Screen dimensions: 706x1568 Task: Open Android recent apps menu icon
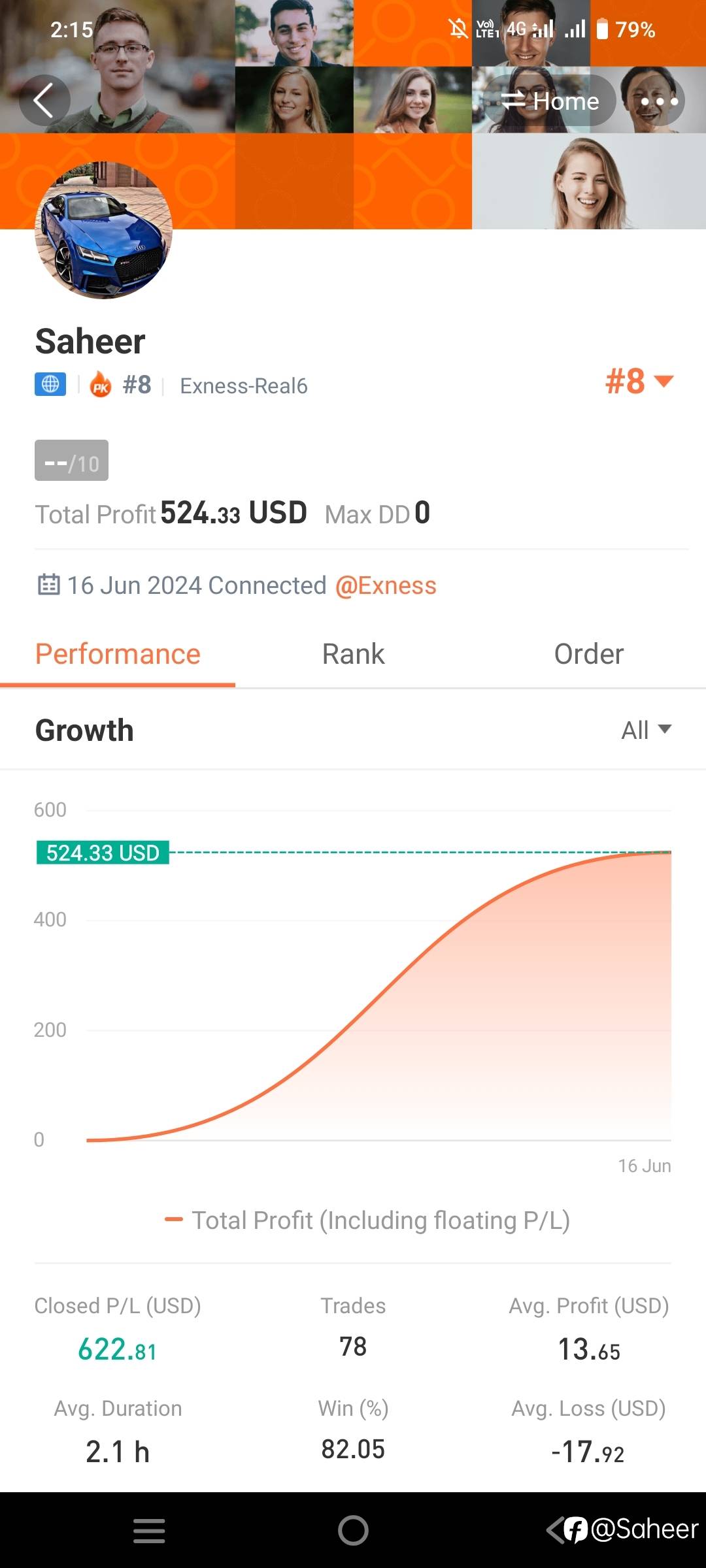[x=149, y=1531]
